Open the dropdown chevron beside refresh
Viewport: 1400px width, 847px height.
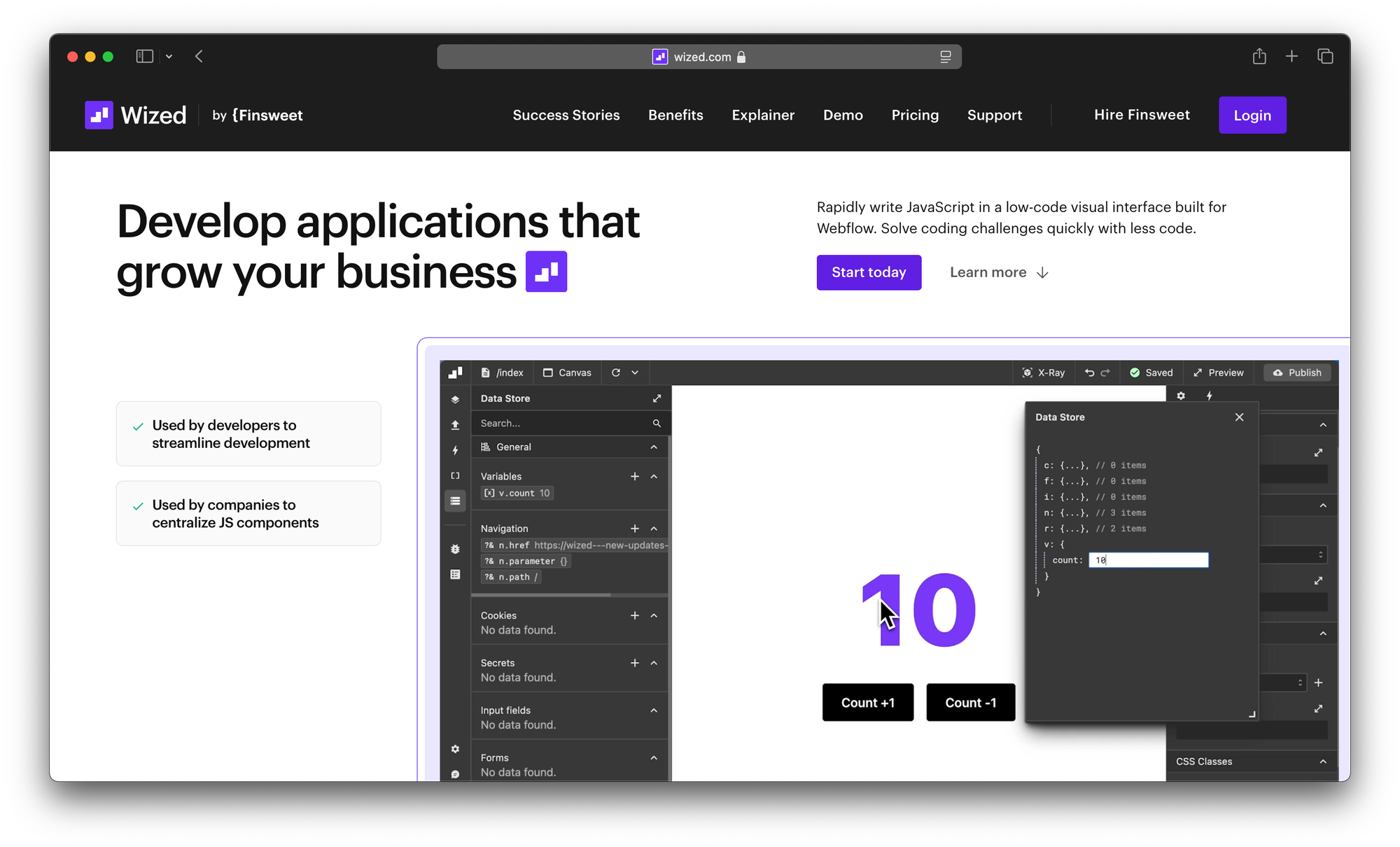pos(635,372)
